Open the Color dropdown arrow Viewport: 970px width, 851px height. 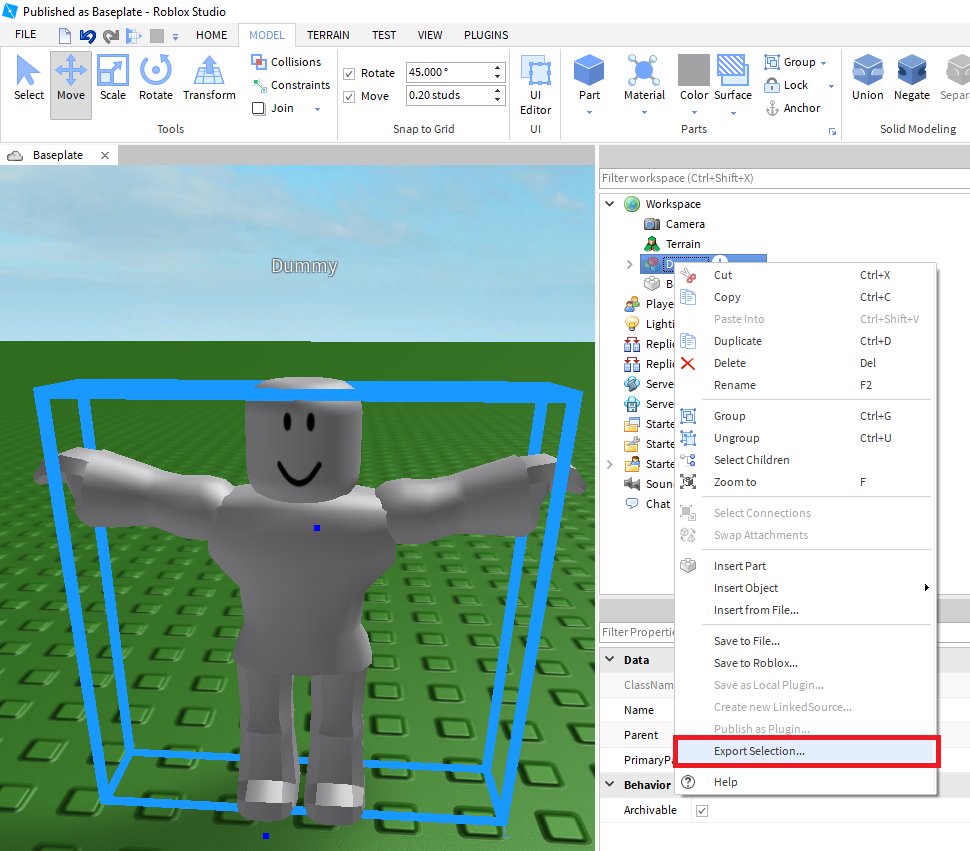(694, 113)
